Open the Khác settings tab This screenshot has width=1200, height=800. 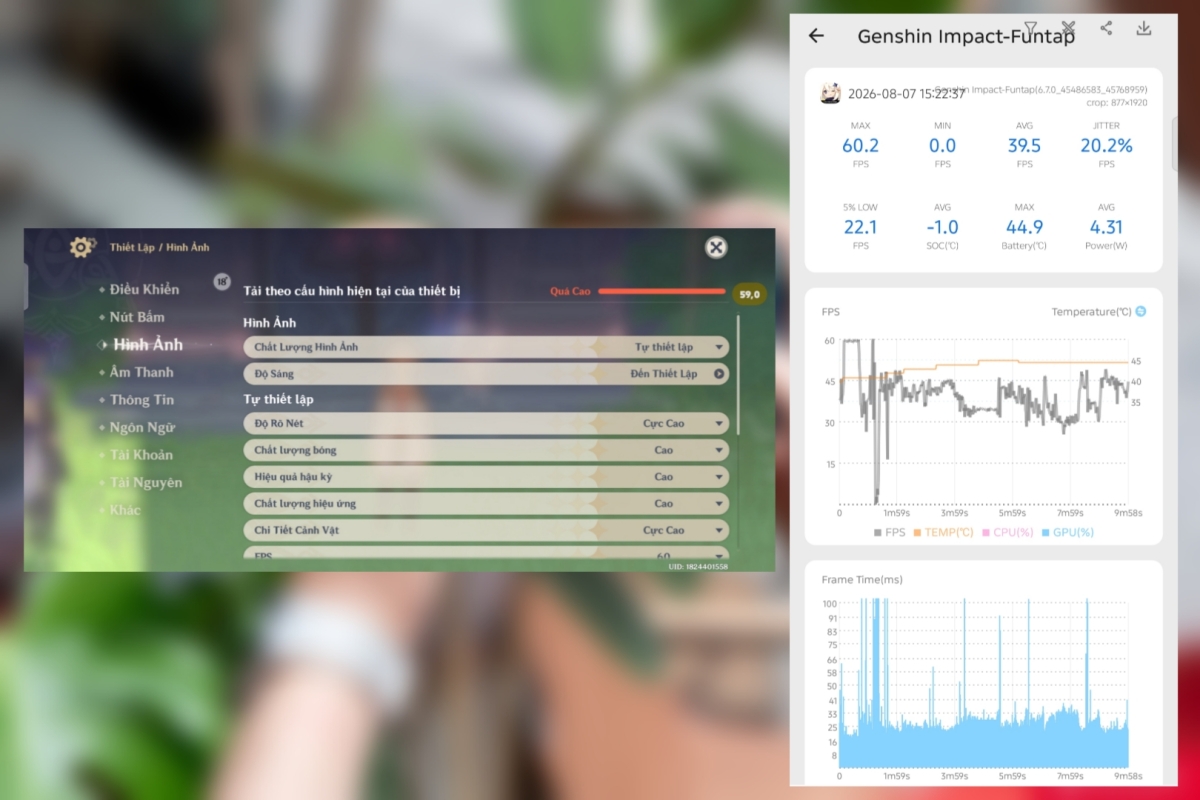click(x=125, y=510)
